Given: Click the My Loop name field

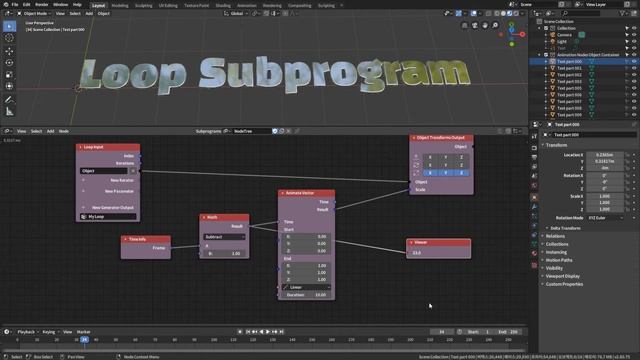Looking at the screenshot, I should pos(108,217).
